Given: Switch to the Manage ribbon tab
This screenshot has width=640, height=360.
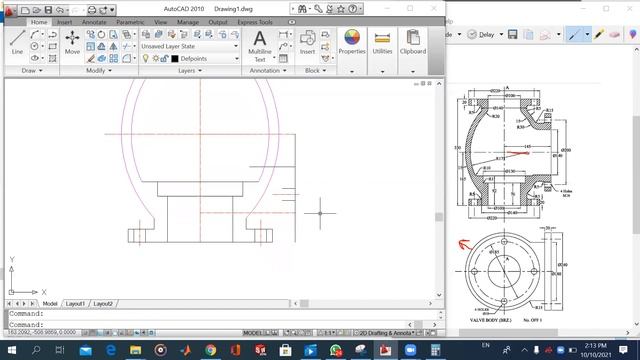Looking at the screenshot, I should point(188,22).
